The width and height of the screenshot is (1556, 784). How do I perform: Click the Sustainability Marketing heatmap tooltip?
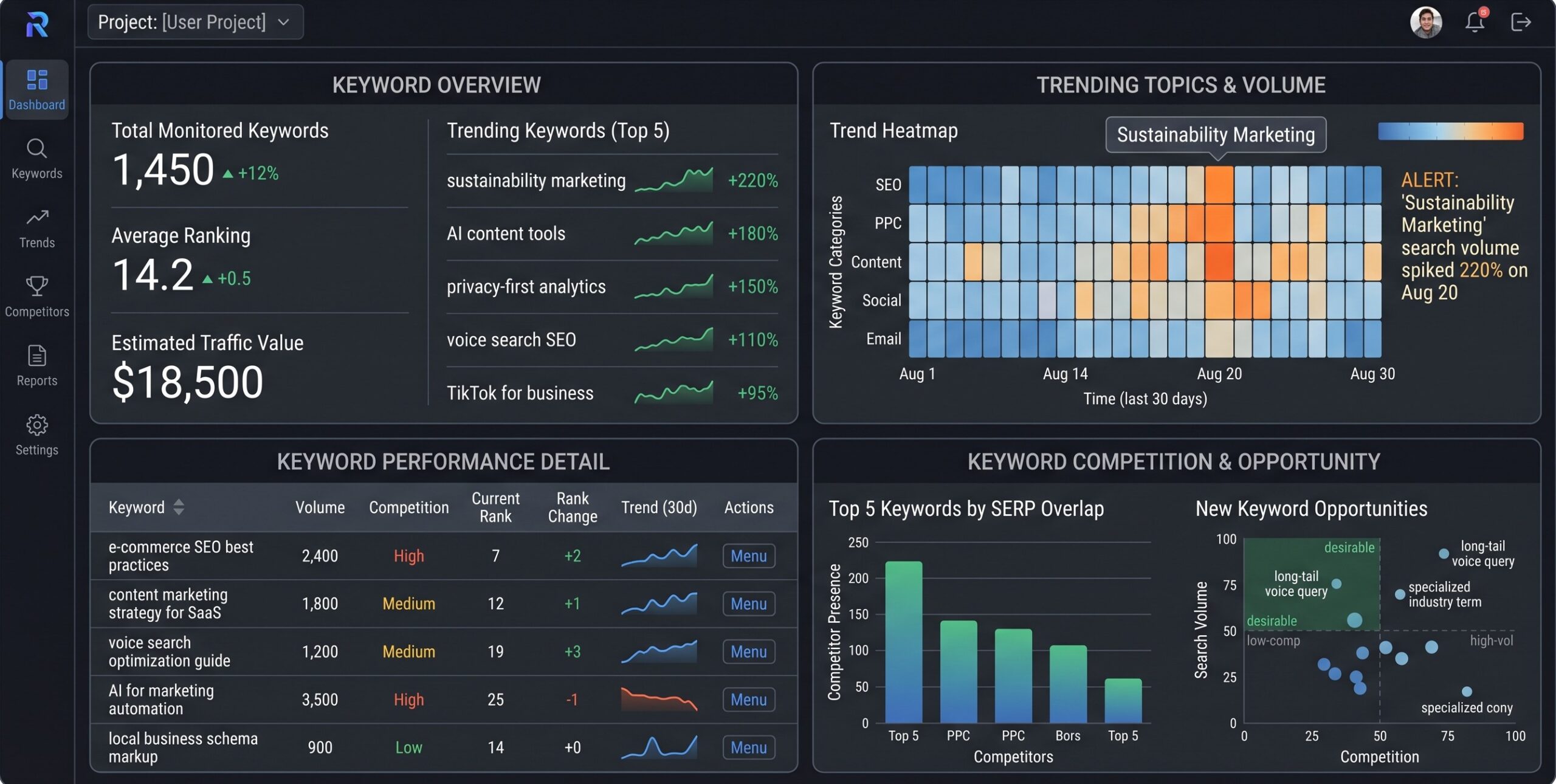1216,134
